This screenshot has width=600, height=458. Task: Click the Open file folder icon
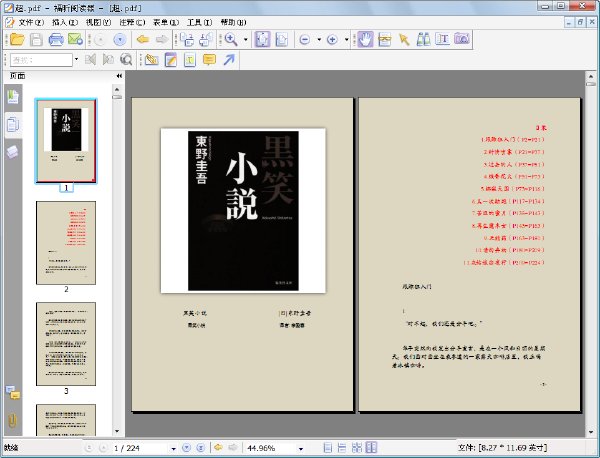tap(17, 39)
